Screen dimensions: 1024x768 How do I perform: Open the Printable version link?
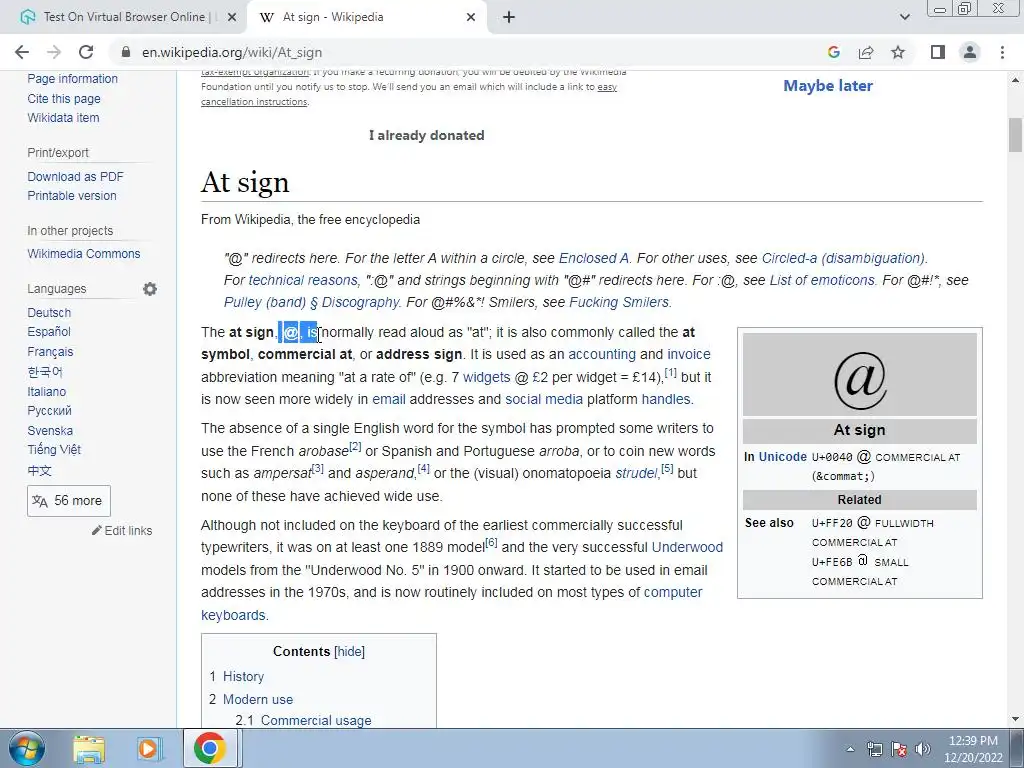(72, 195)
